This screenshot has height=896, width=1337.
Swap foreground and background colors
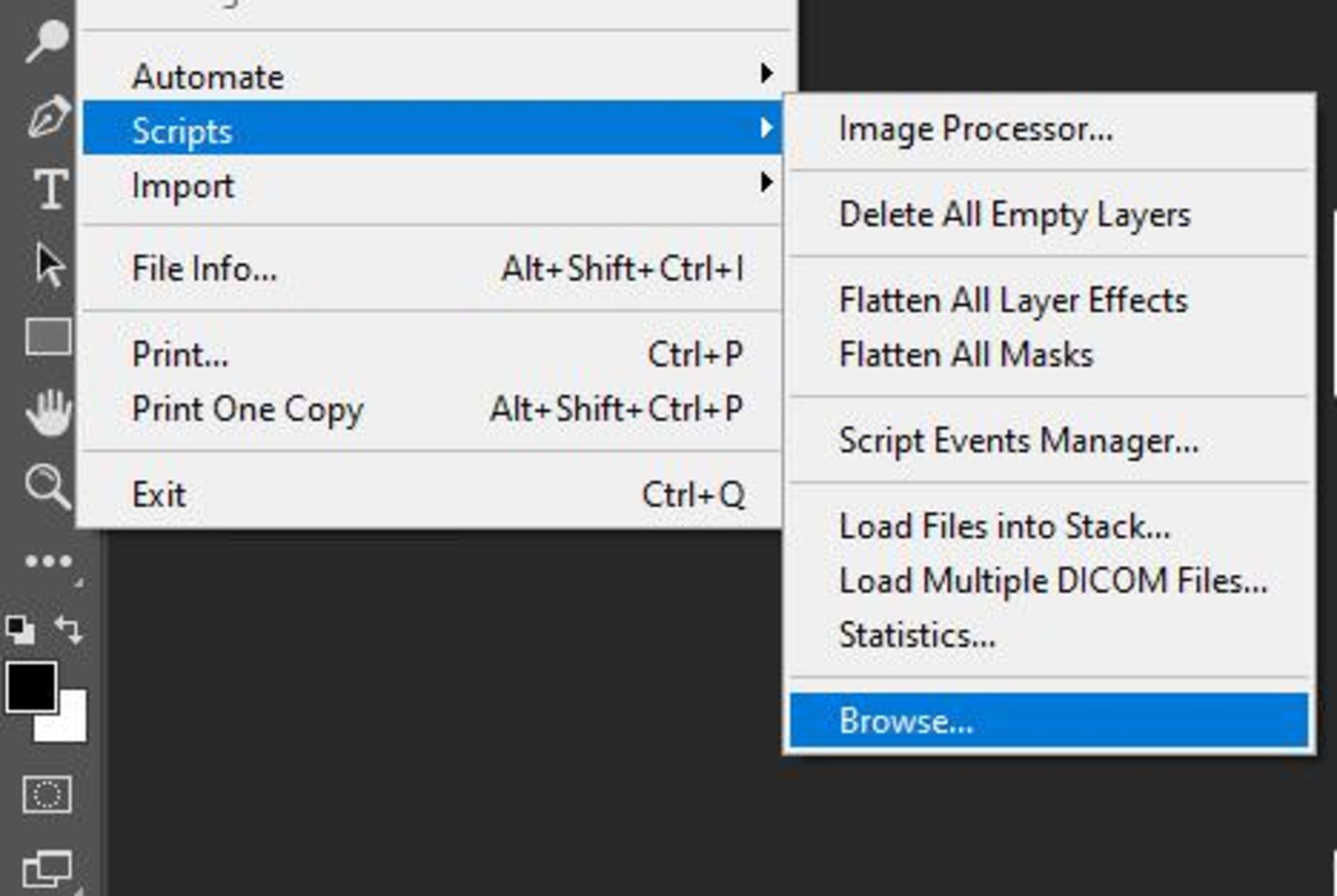tap(68, 629)
